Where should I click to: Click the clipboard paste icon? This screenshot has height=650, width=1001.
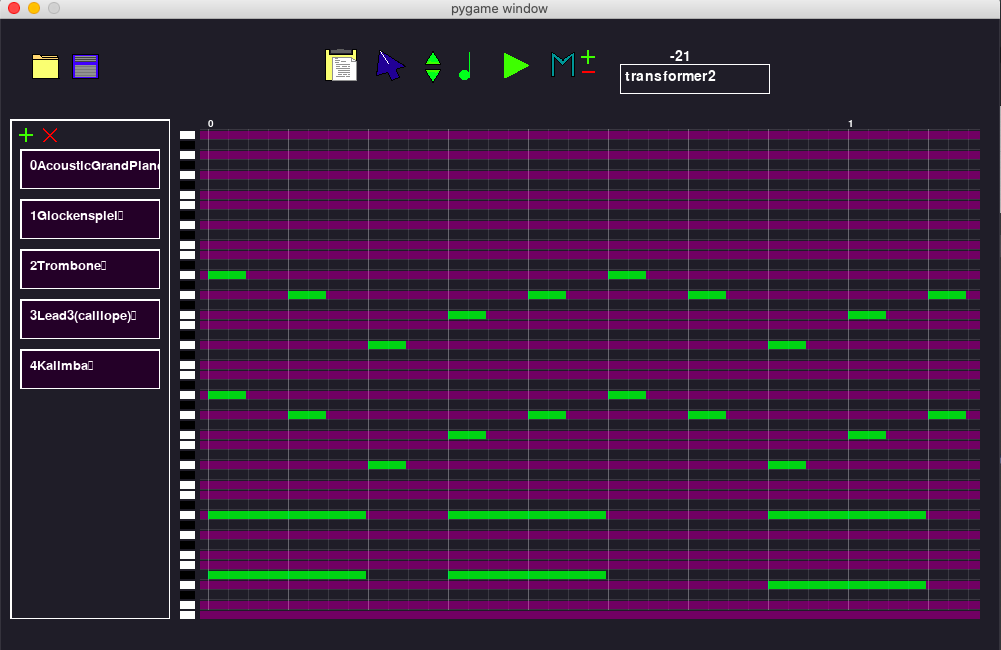click(x=342, y=65)
